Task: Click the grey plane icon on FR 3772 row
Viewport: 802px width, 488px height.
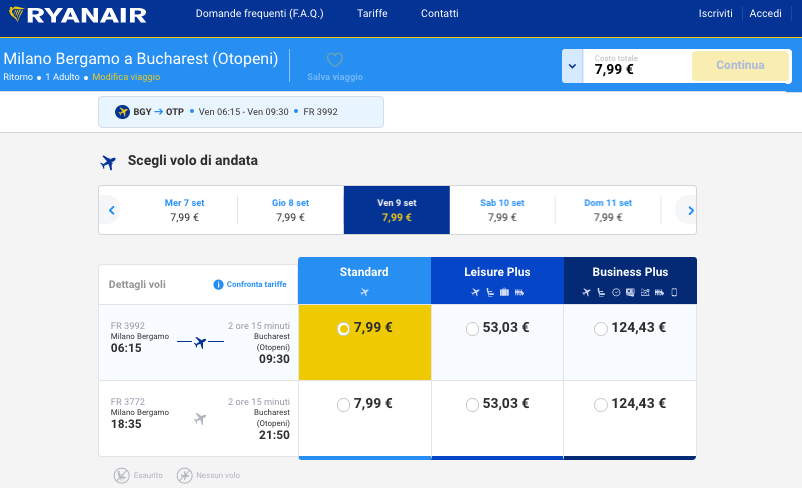Action: coord(200,419)
